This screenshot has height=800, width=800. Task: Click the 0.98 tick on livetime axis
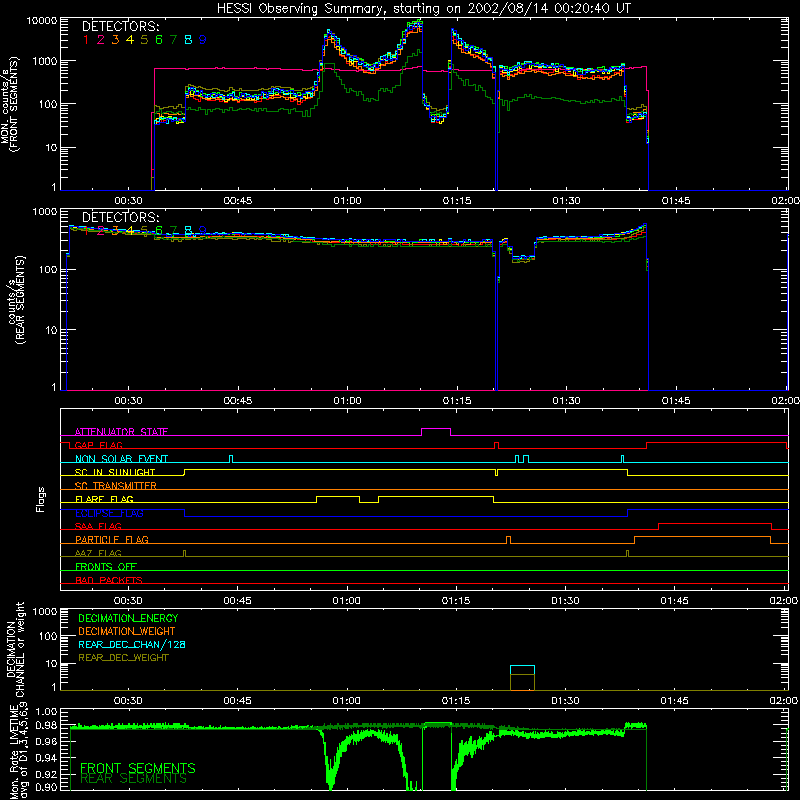(x=46, y=725)
